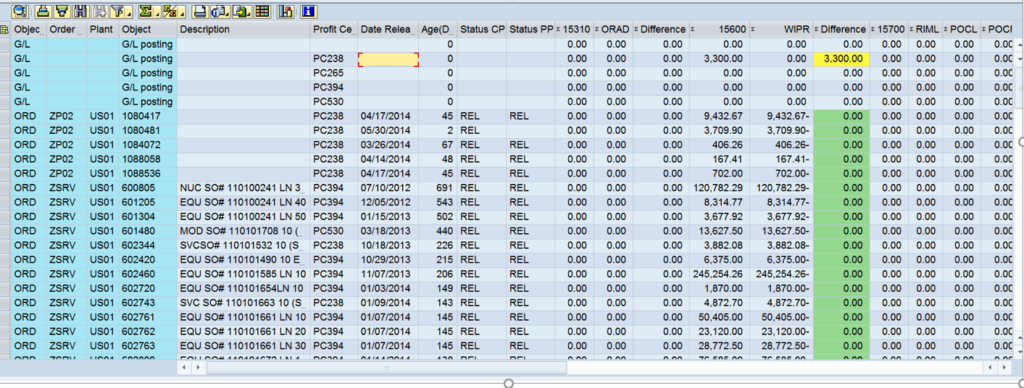The image size is (1024, 388).
Task: Select order number 1080417
Action: coord(148,116)
